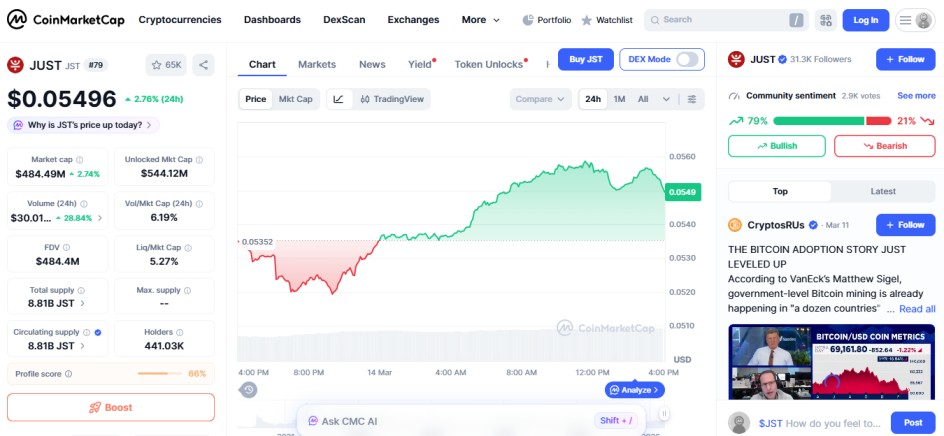Click the Boost button

[111, 408]
